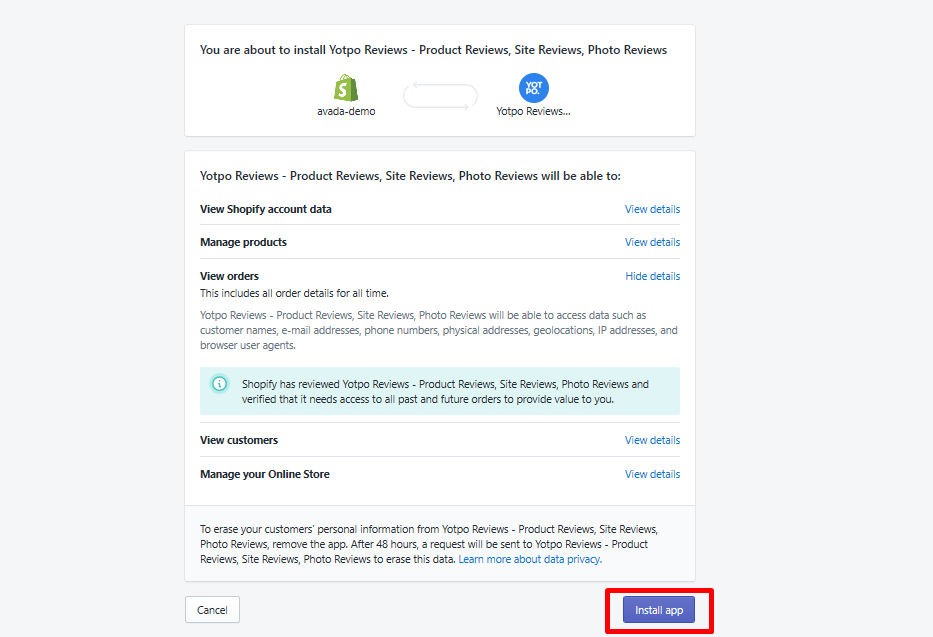Viewport: 933px width, 637px height.
Task: Click 'This includes all order details for all time.'
Action: (x=294, y=293)
